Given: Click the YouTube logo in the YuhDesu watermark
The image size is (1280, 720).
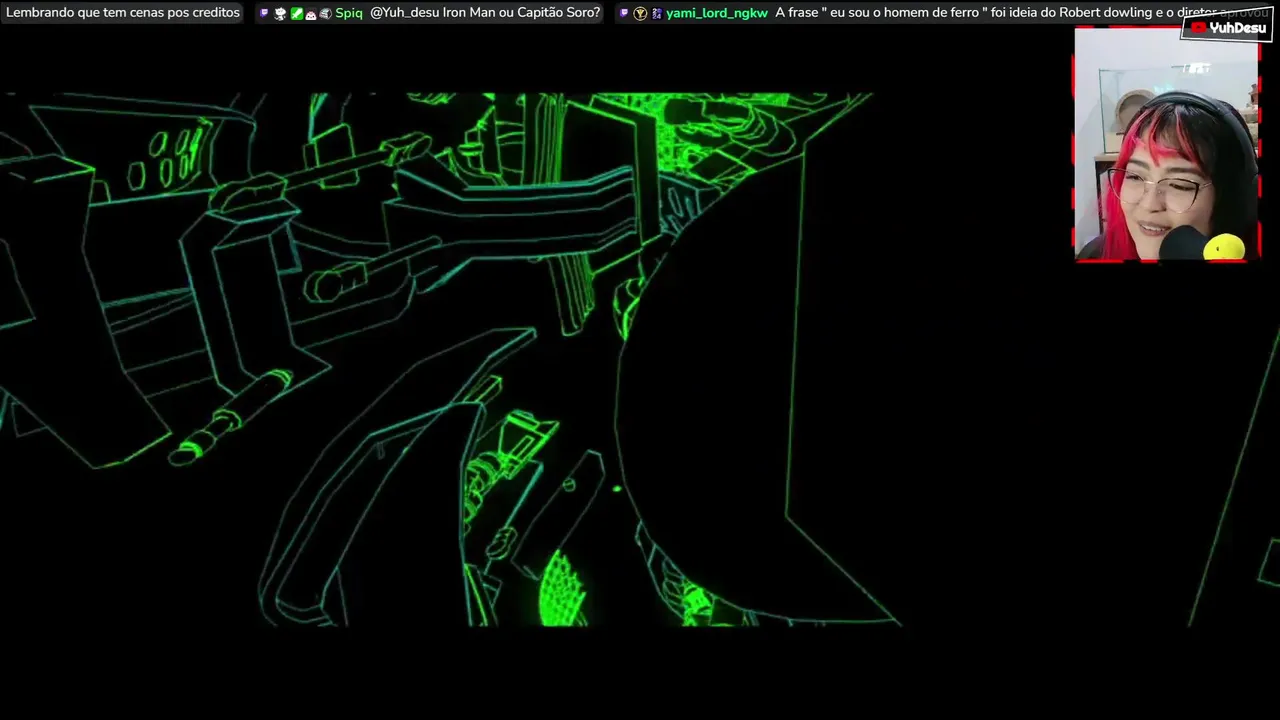Looking at the screenshot, I should click(1198, 28).
